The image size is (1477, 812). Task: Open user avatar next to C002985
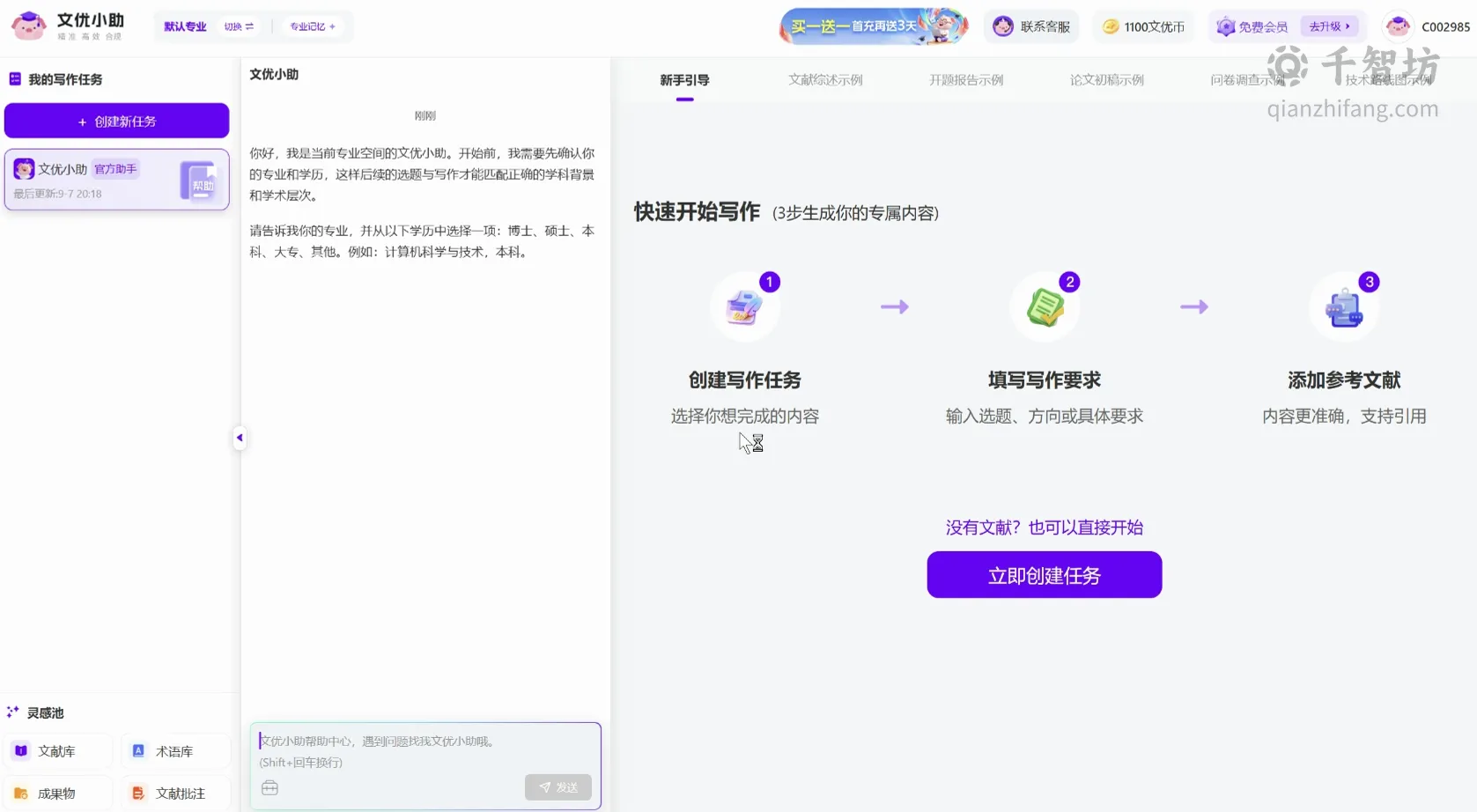pos(1398,26)
